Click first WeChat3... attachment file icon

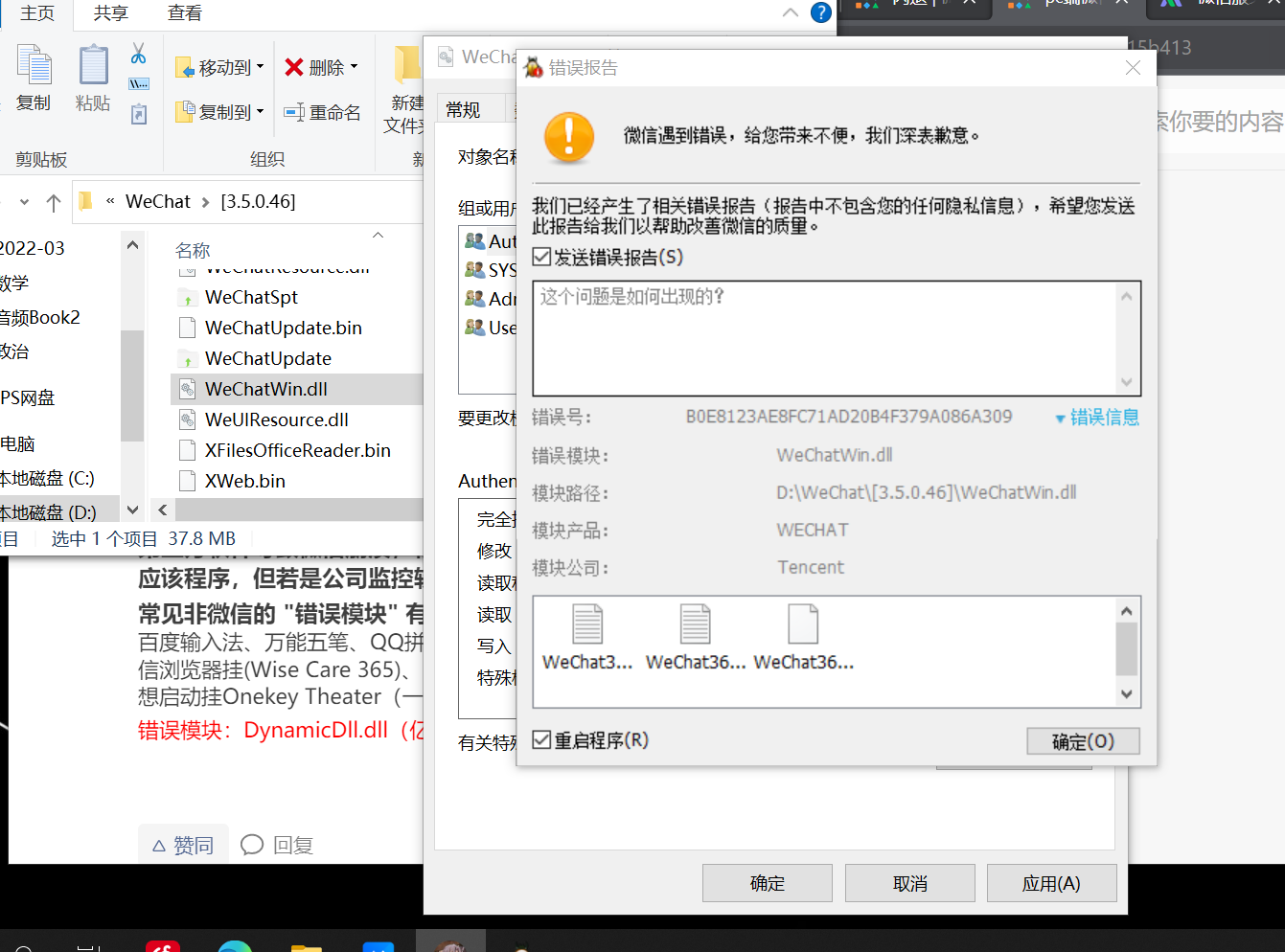click(587, 623)
